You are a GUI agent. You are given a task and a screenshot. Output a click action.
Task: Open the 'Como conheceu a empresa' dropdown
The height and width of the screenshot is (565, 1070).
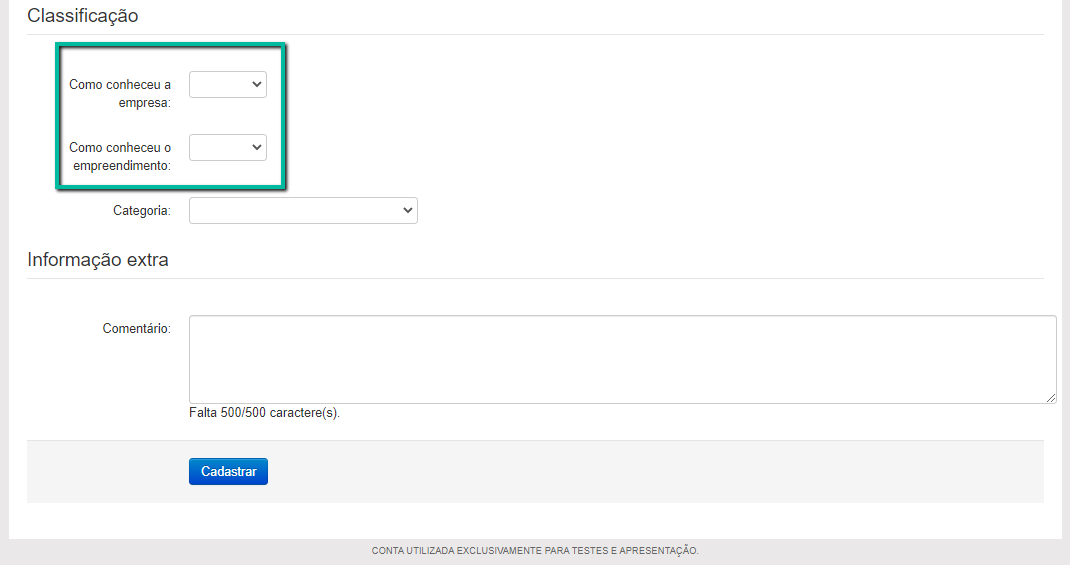point(227,85)
